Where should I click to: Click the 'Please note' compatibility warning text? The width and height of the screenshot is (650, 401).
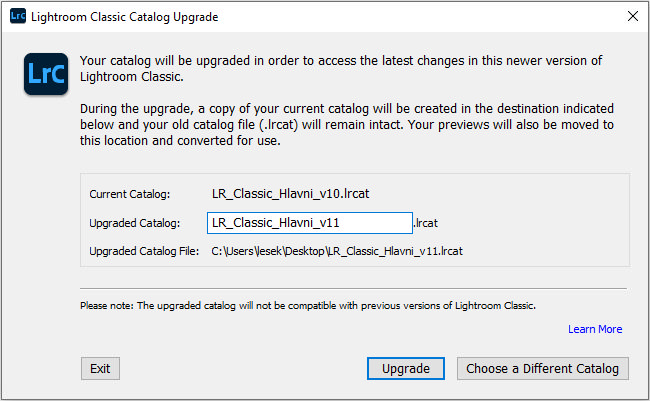tap(308, 306)
